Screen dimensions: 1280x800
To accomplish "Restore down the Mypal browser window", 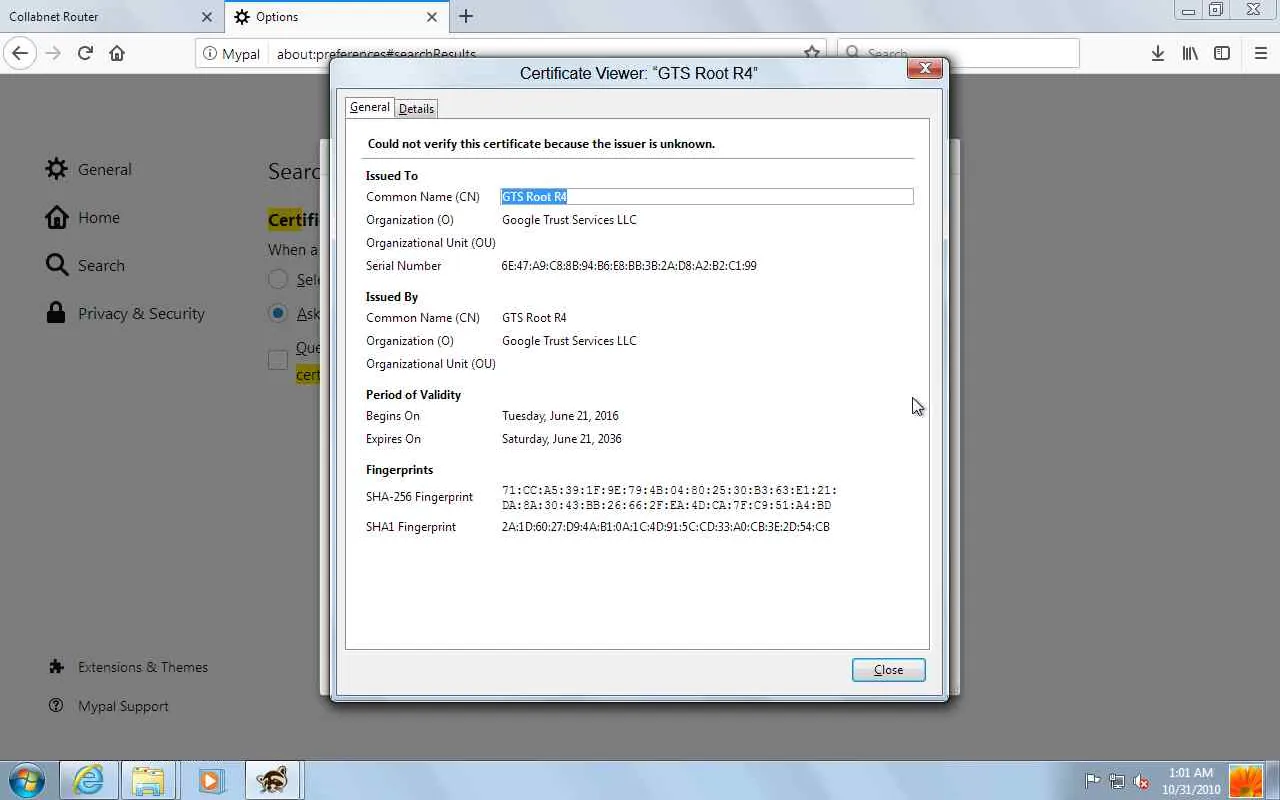I will click(1216, 11).
